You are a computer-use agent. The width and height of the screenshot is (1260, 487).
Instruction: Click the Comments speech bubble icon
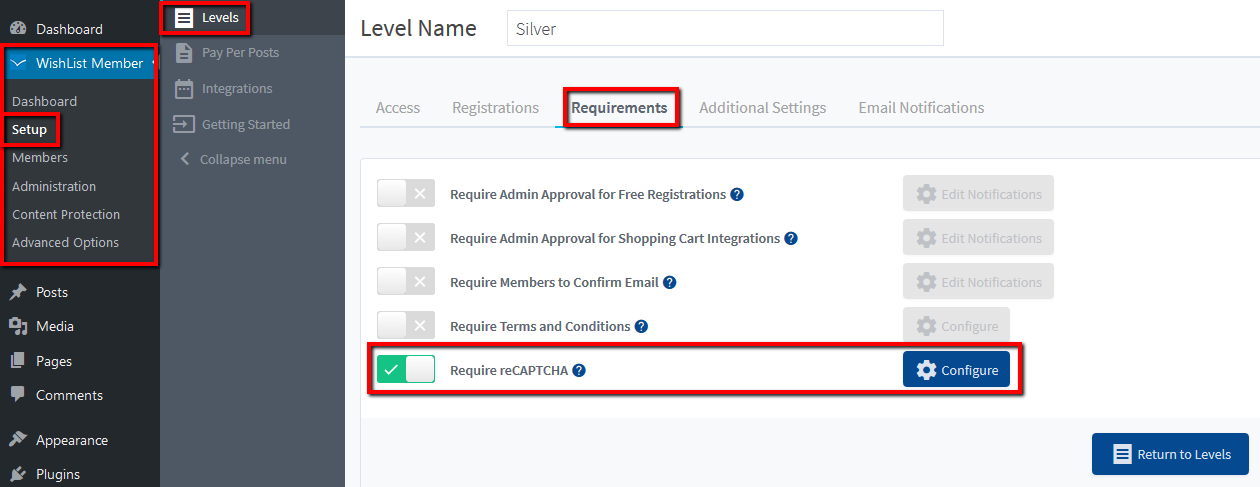coord(17,395)
